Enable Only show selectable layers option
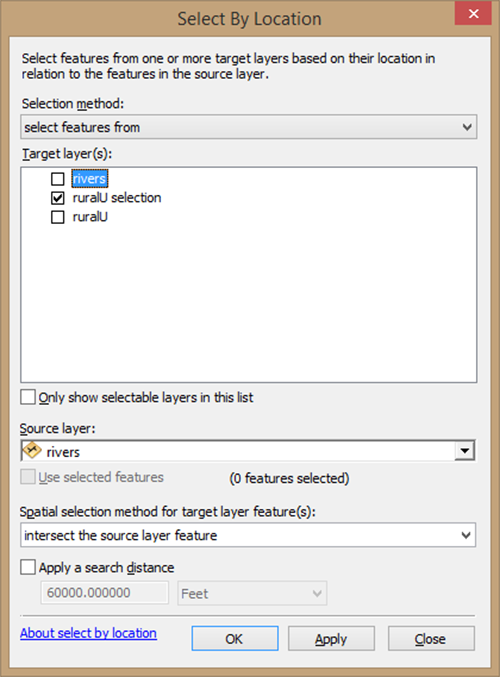This screenshot has height=677, width=500. coord(28,397)
